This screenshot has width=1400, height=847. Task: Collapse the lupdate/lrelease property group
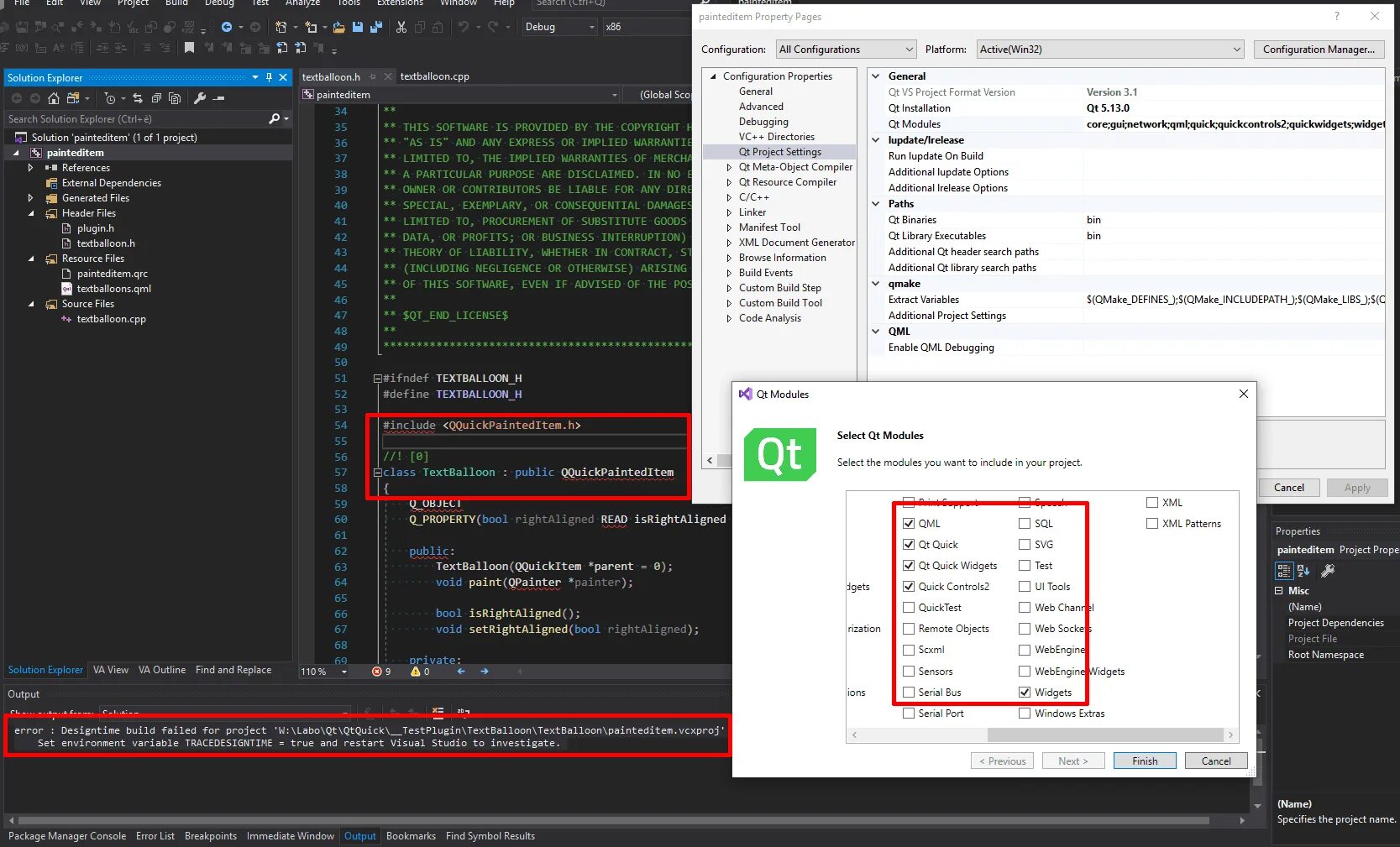tap(876, 140)
